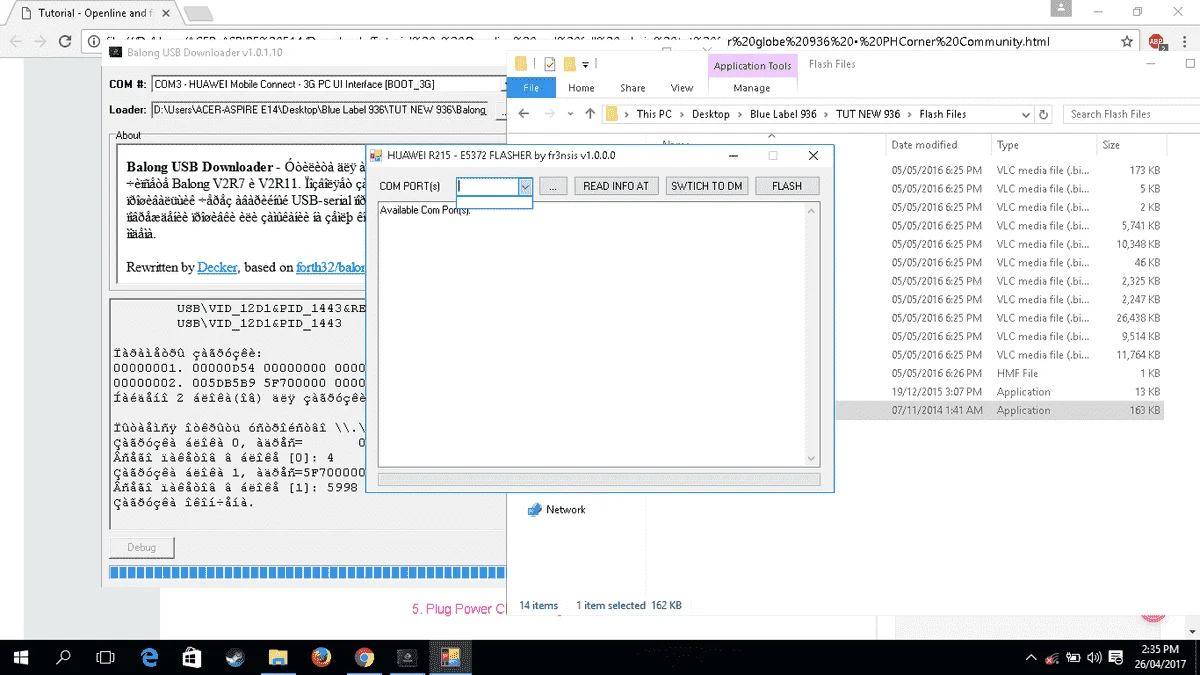Viewport: 1200px width, 675px height.
Task: Select the Application Tools contextual tab
Action: (752, 66)
